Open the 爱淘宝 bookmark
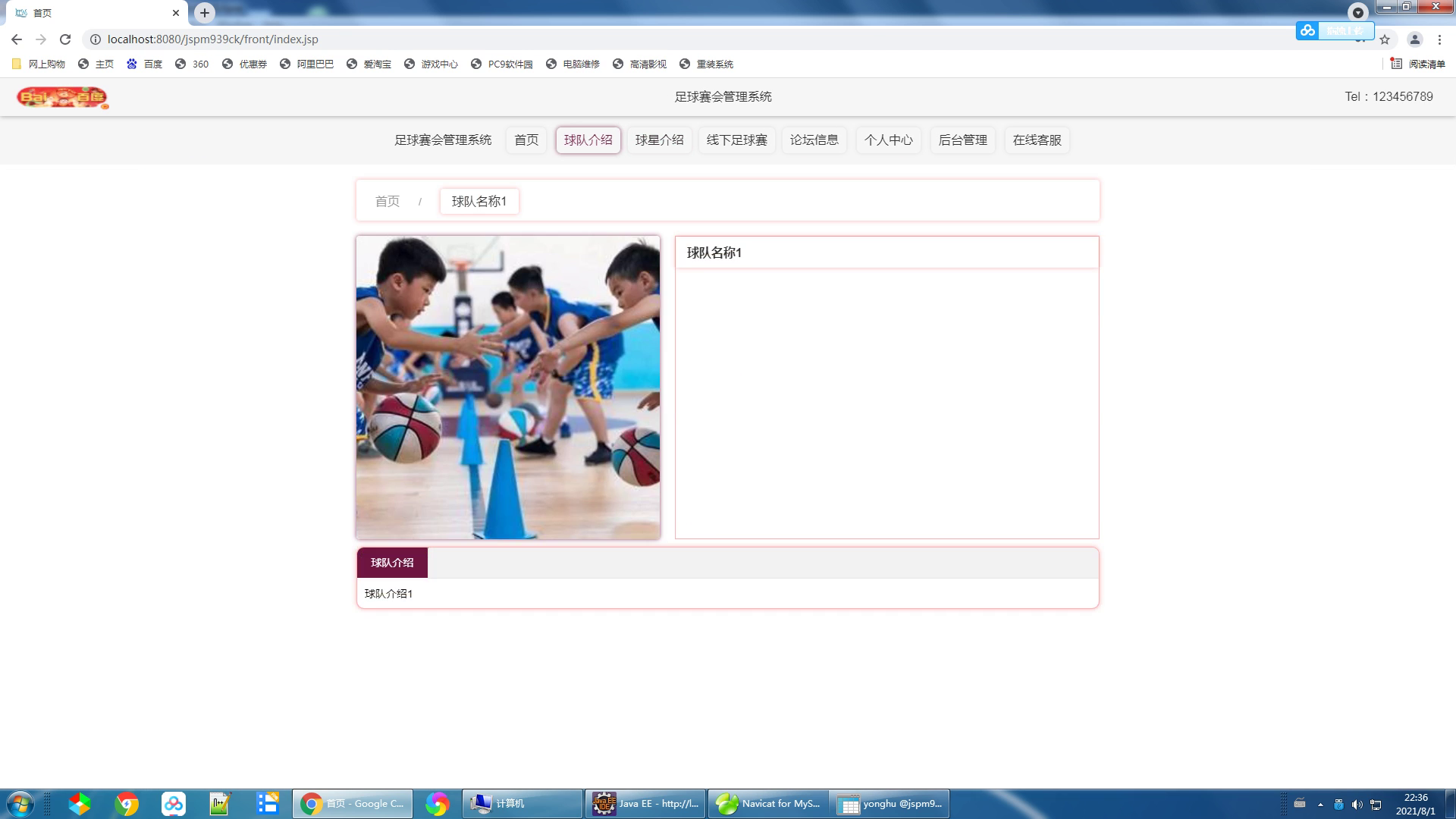1456x819 pixels. tap(369, 64)
